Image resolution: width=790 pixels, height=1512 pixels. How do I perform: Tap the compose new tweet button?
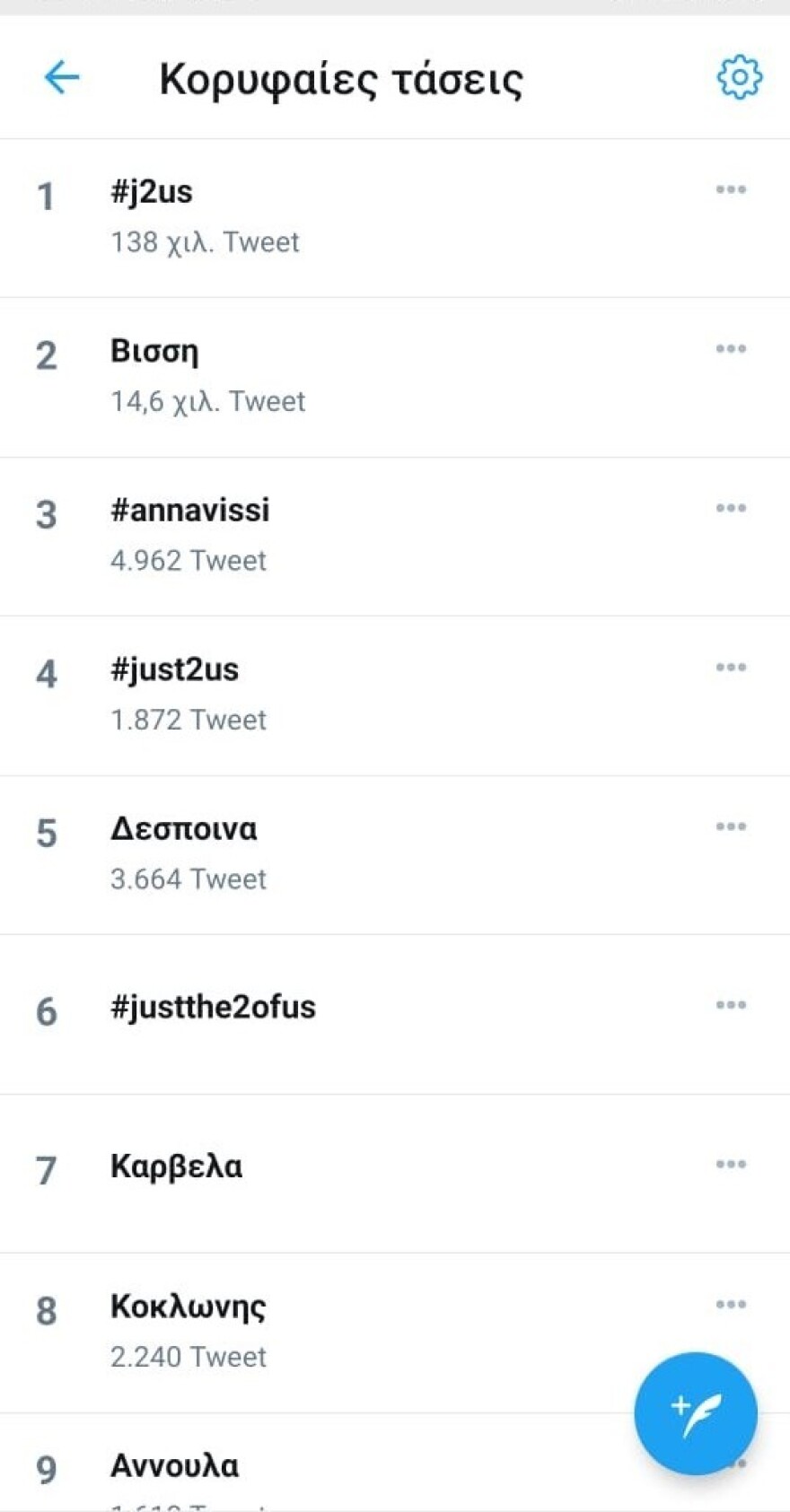pyautogui.click(x=695, y=1413)
